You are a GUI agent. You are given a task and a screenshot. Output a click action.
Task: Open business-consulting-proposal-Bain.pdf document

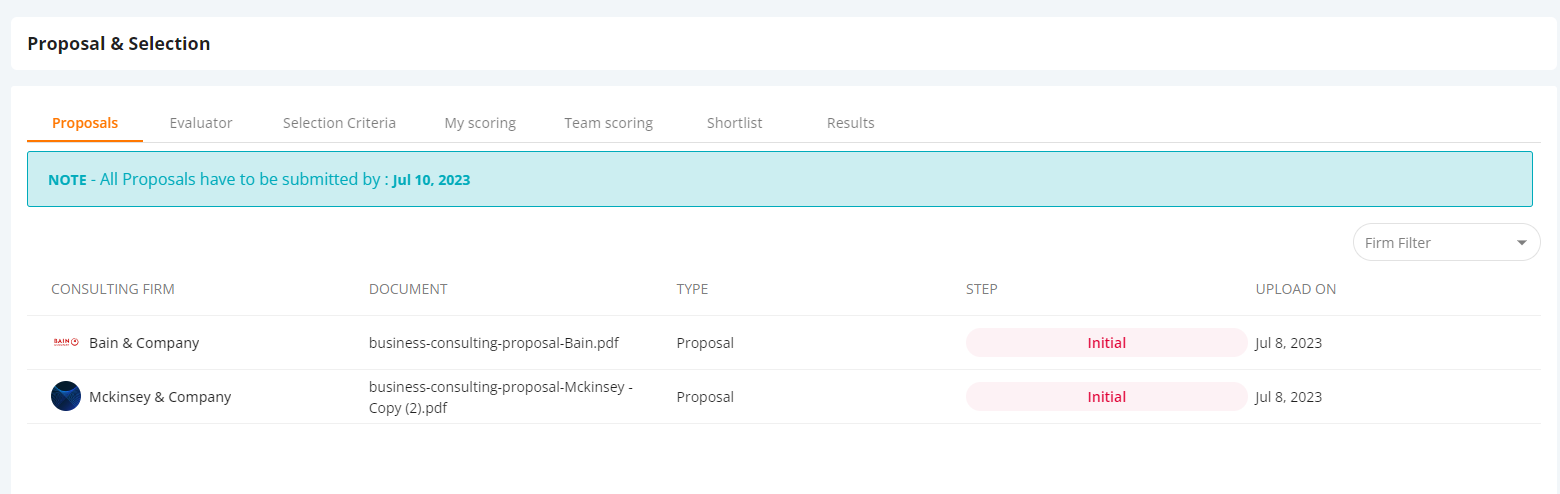coord(494,343)
